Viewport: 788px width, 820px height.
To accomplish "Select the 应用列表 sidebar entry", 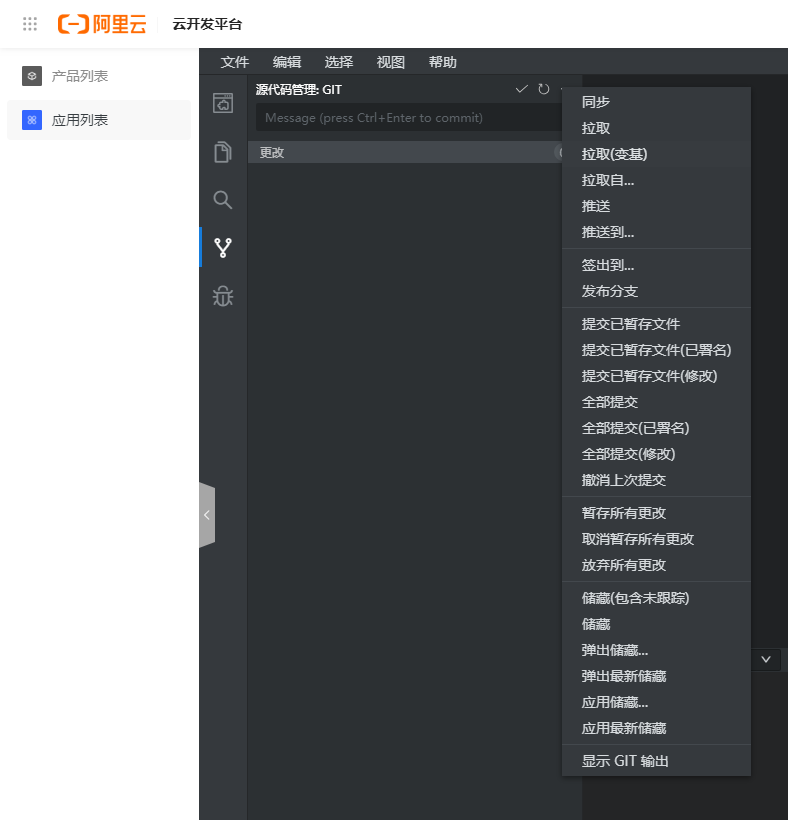I will click(x=99, y=120).
